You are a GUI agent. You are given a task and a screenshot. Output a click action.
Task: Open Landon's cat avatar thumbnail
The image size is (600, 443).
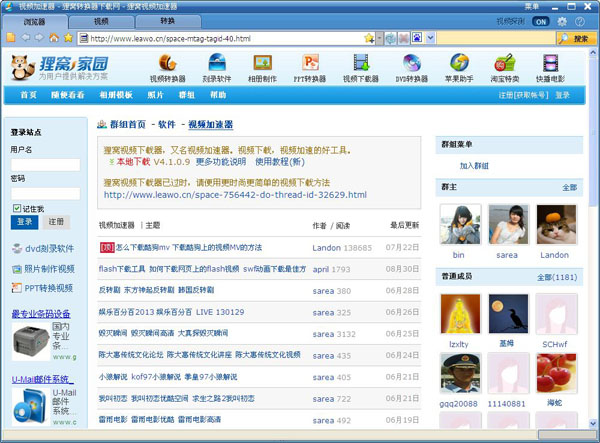point(556,224)
